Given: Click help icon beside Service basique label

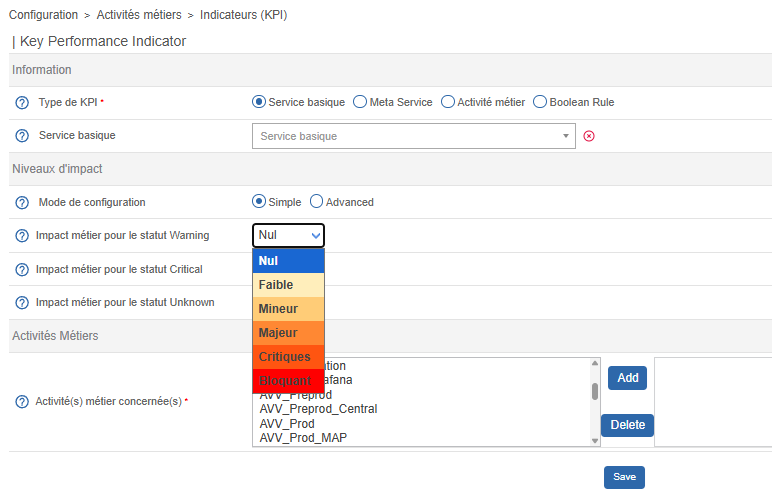Looking at the screenshot, I should click(22, 135).
